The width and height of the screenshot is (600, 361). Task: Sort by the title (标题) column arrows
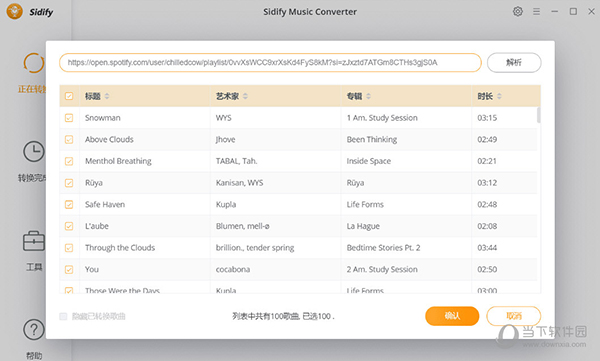coord(107,96)
